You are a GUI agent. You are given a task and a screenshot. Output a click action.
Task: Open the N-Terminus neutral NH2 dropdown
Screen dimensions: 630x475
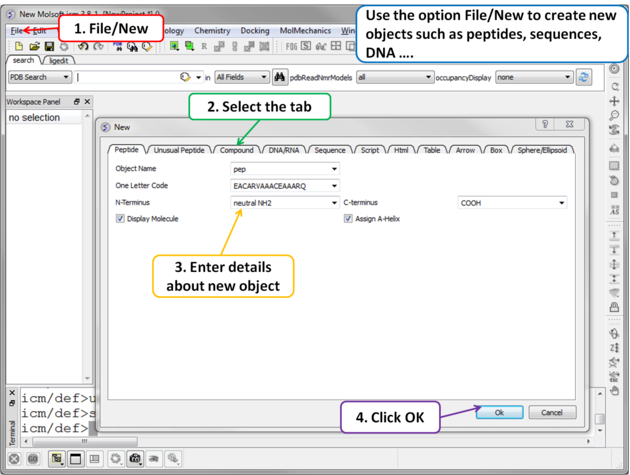[285, 203]
